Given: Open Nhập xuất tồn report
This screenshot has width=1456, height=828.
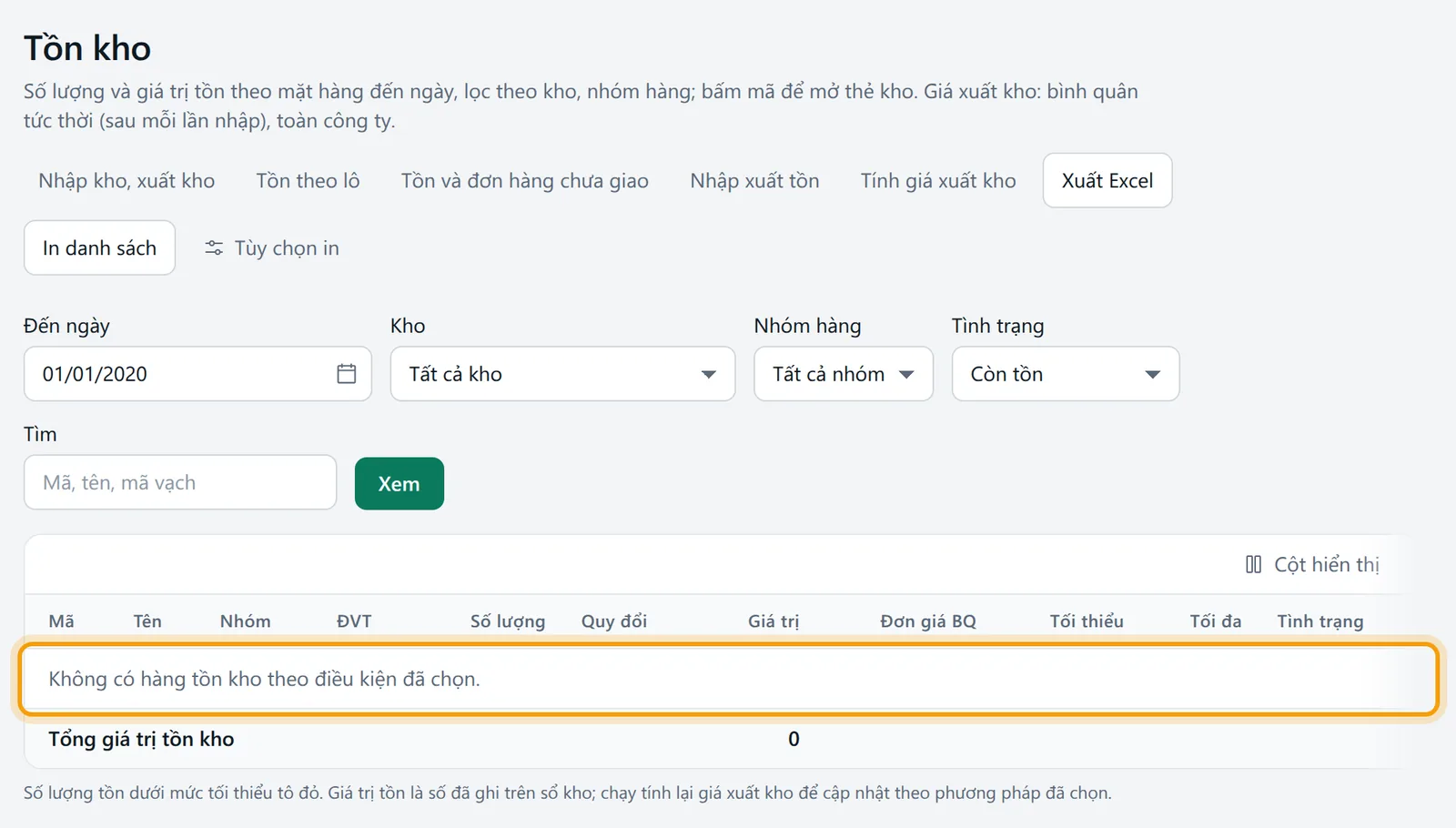Looking at the screenshot, I should [x=754, y=180].
